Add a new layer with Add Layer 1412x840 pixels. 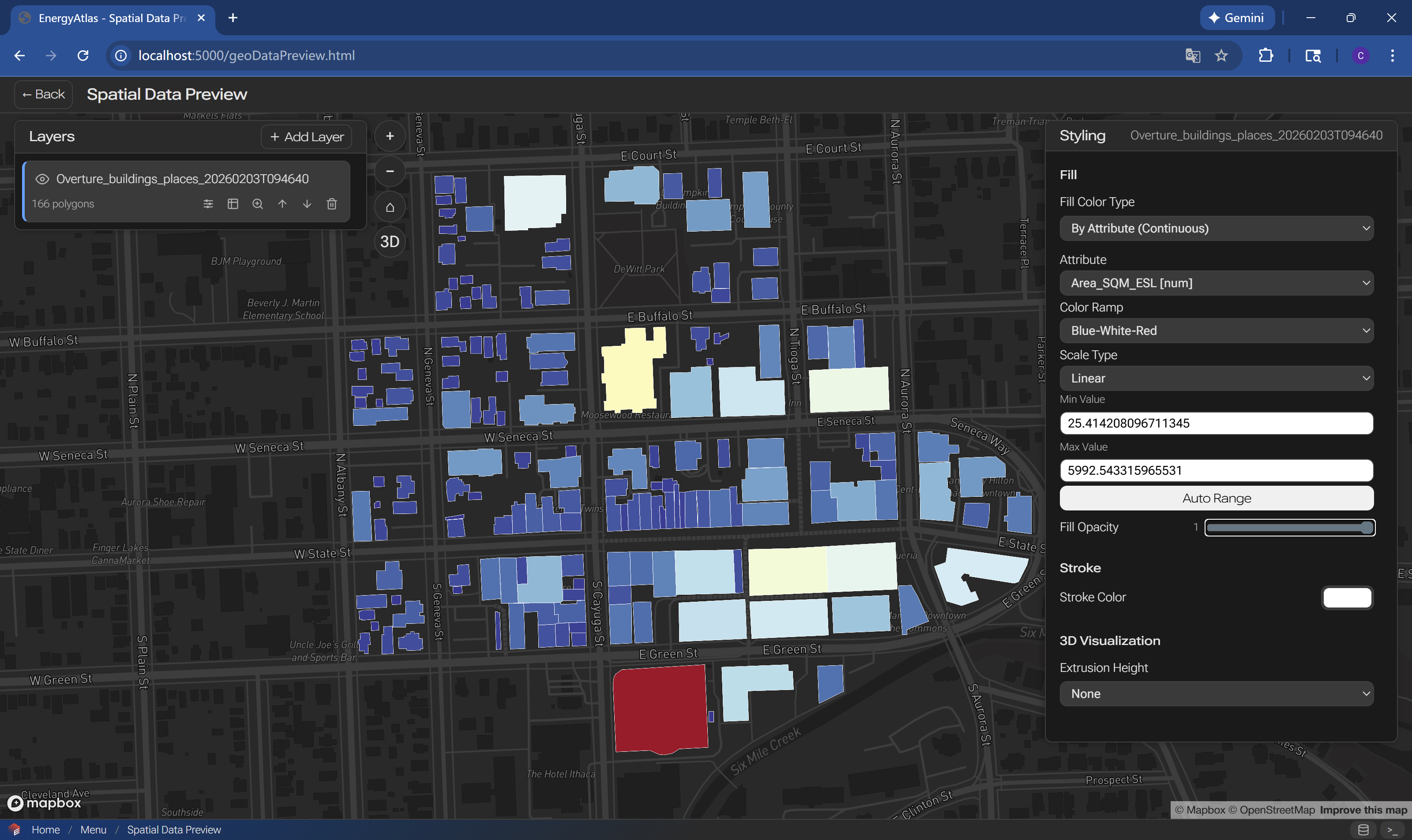click(x=306, y=136)
